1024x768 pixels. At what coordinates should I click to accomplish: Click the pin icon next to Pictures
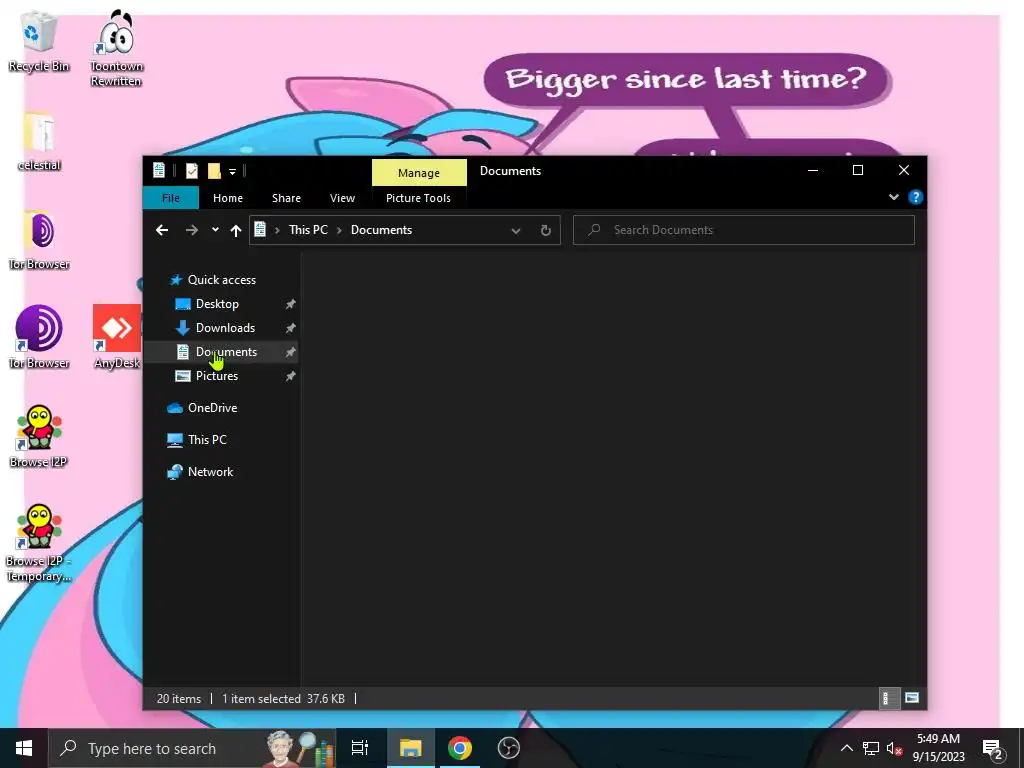tap(291, 376)
